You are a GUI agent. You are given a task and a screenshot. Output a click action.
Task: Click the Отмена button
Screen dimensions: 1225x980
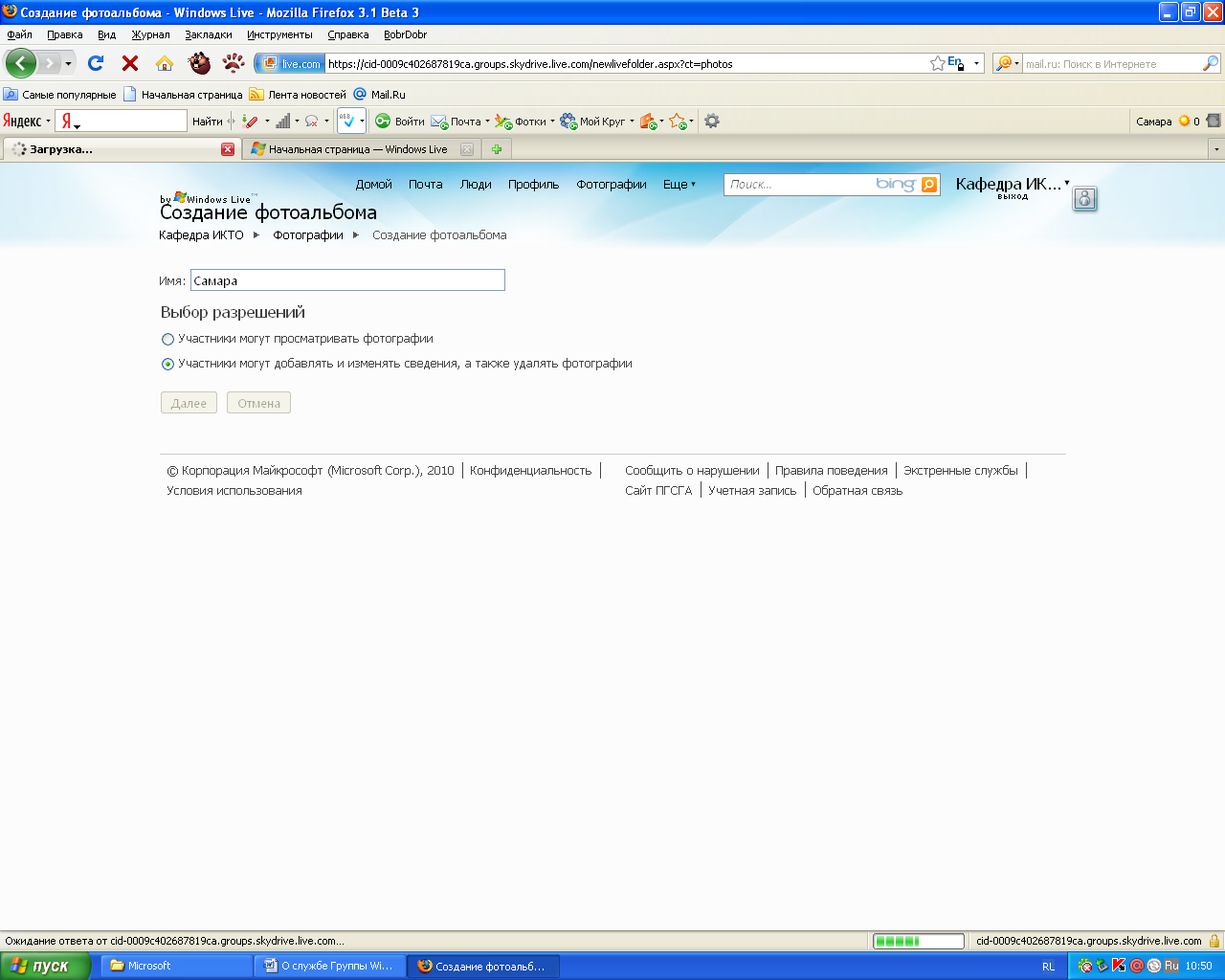point(258,403)
